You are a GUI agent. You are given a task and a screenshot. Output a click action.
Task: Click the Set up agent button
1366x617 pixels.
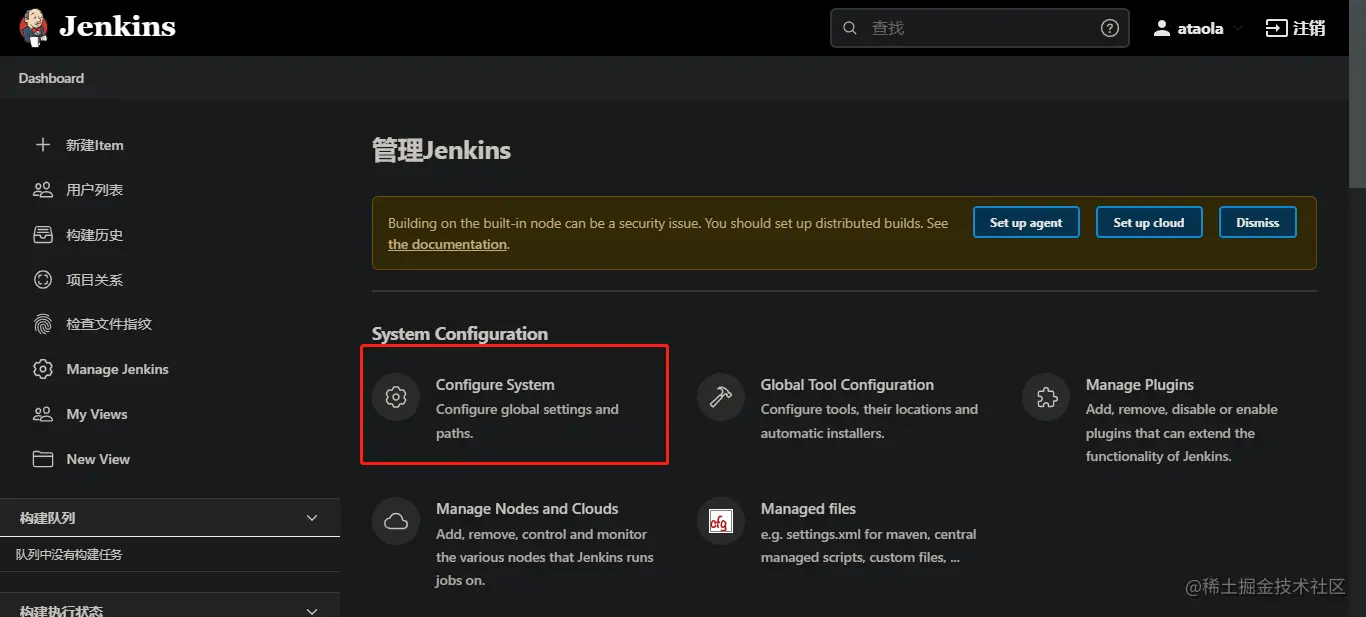pos(1026,223)
